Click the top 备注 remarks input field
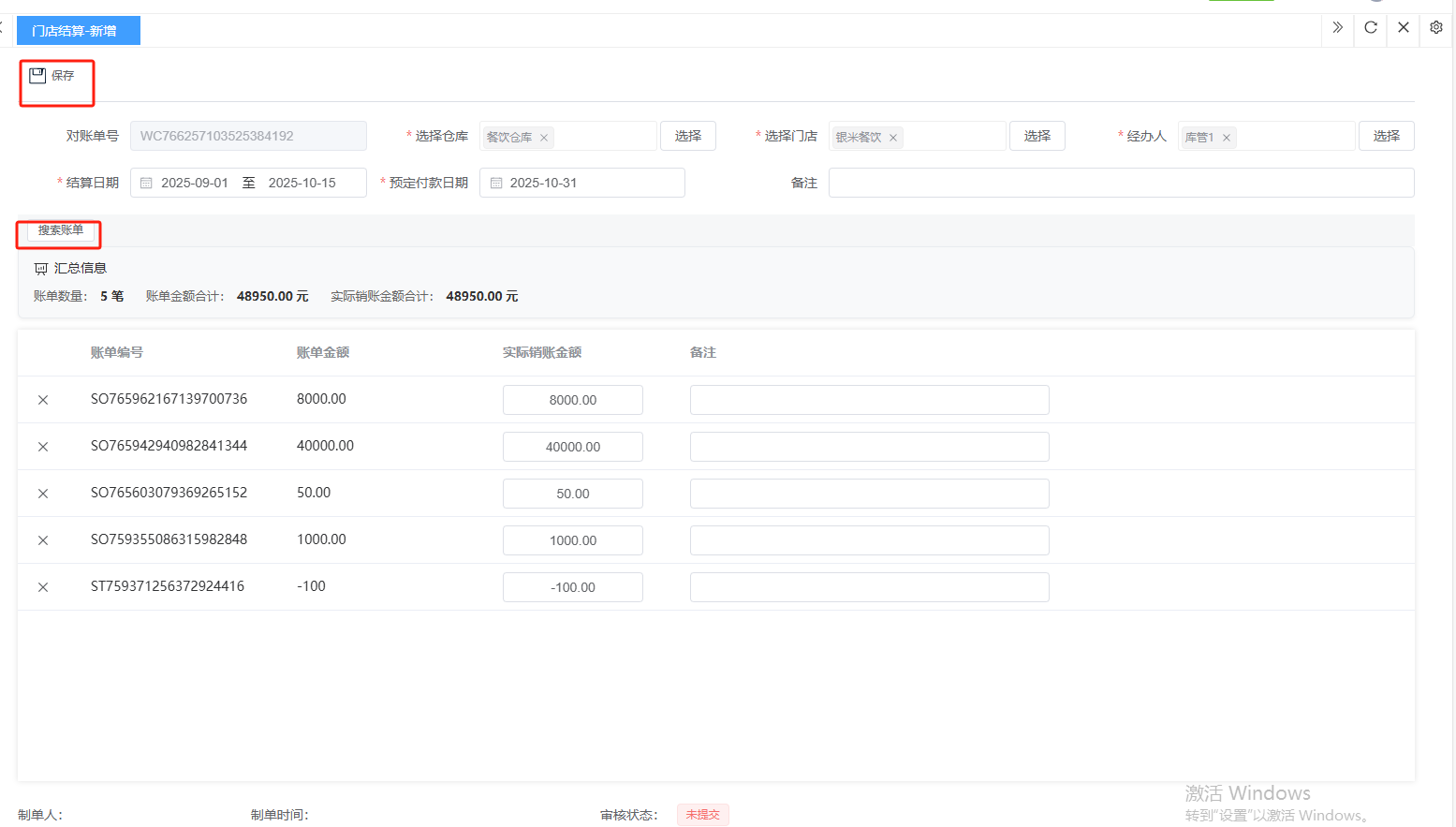 [x=1121, y=183]
